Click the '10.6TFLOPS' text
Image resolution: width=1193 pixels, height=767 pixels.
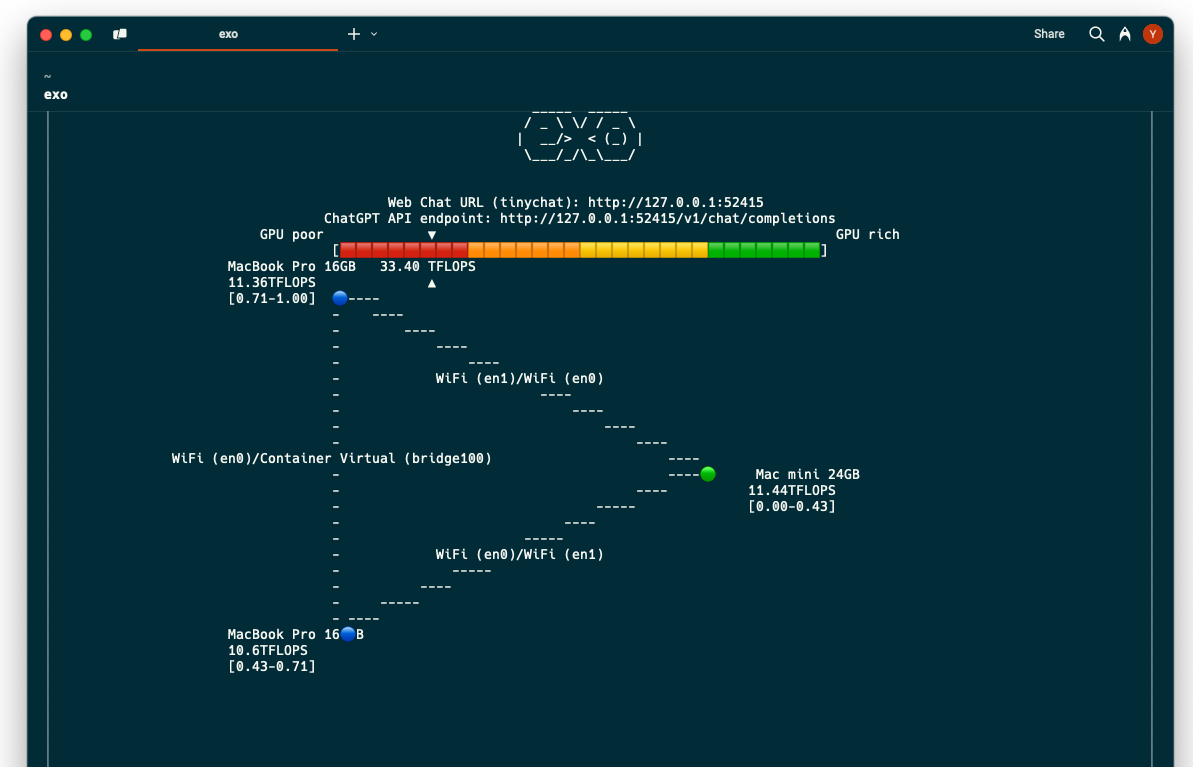[x=268, y=650]
